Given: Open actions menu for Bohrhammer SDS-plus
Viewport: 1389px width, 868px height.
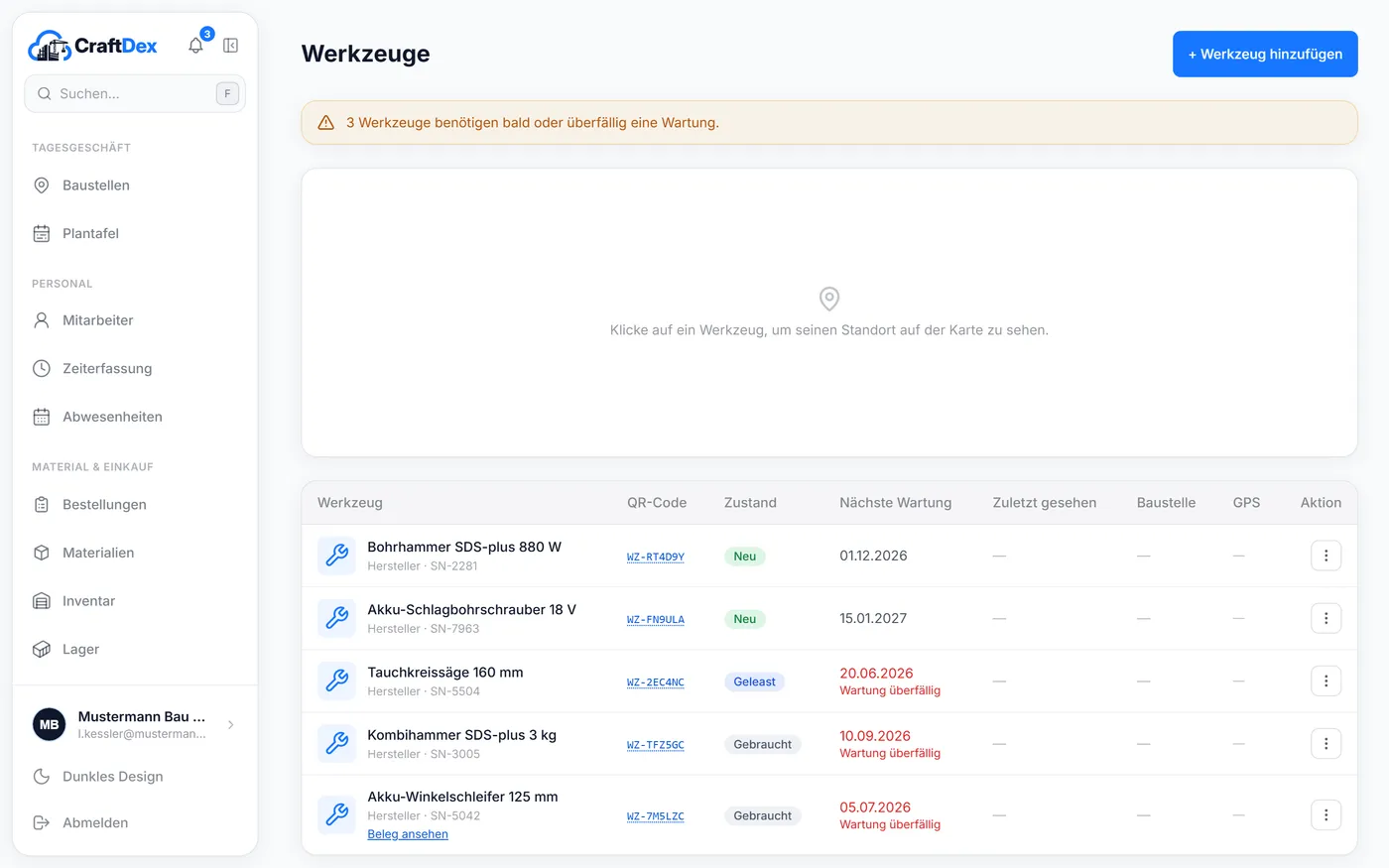Looking at the screenshot, I should [x=1326, y=556].
